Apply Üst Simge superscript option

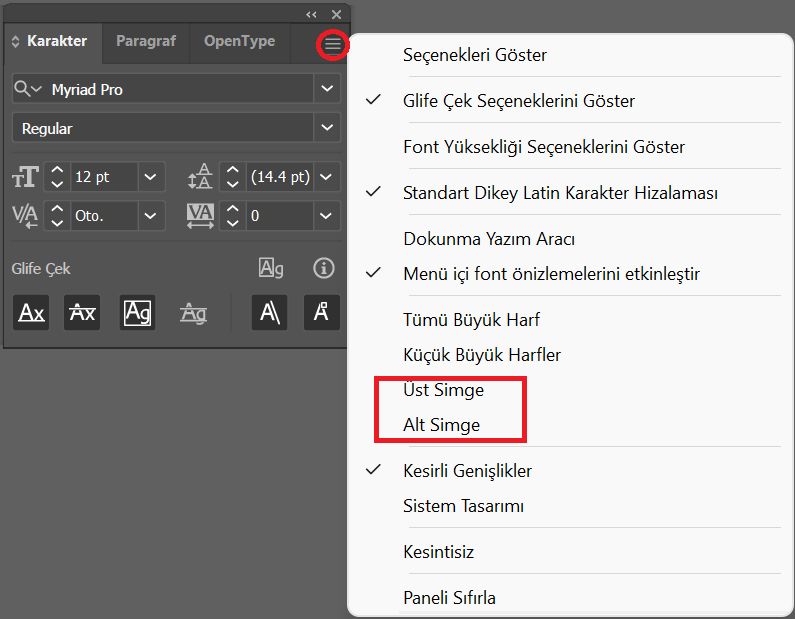(x=570, y=390)
